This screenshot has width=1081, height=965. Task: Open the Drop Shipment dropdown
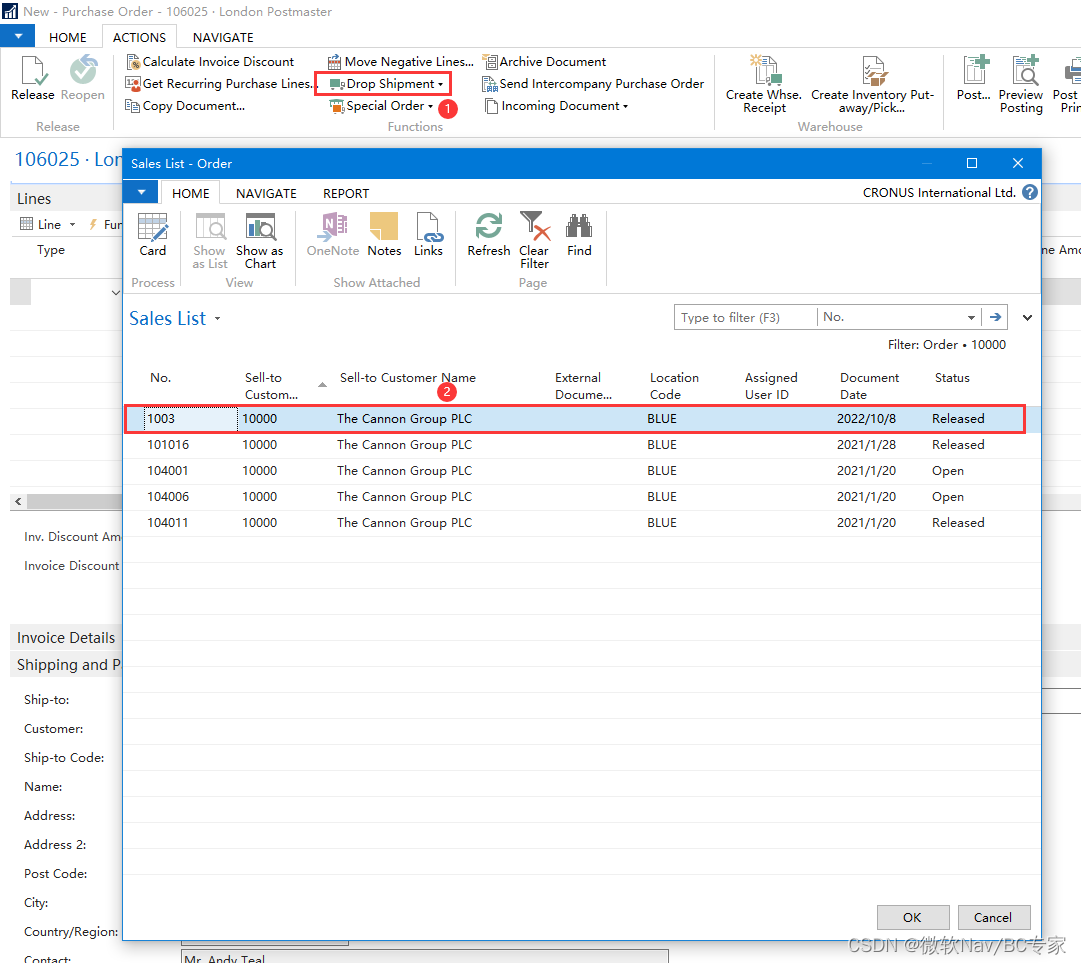[383, 83]
